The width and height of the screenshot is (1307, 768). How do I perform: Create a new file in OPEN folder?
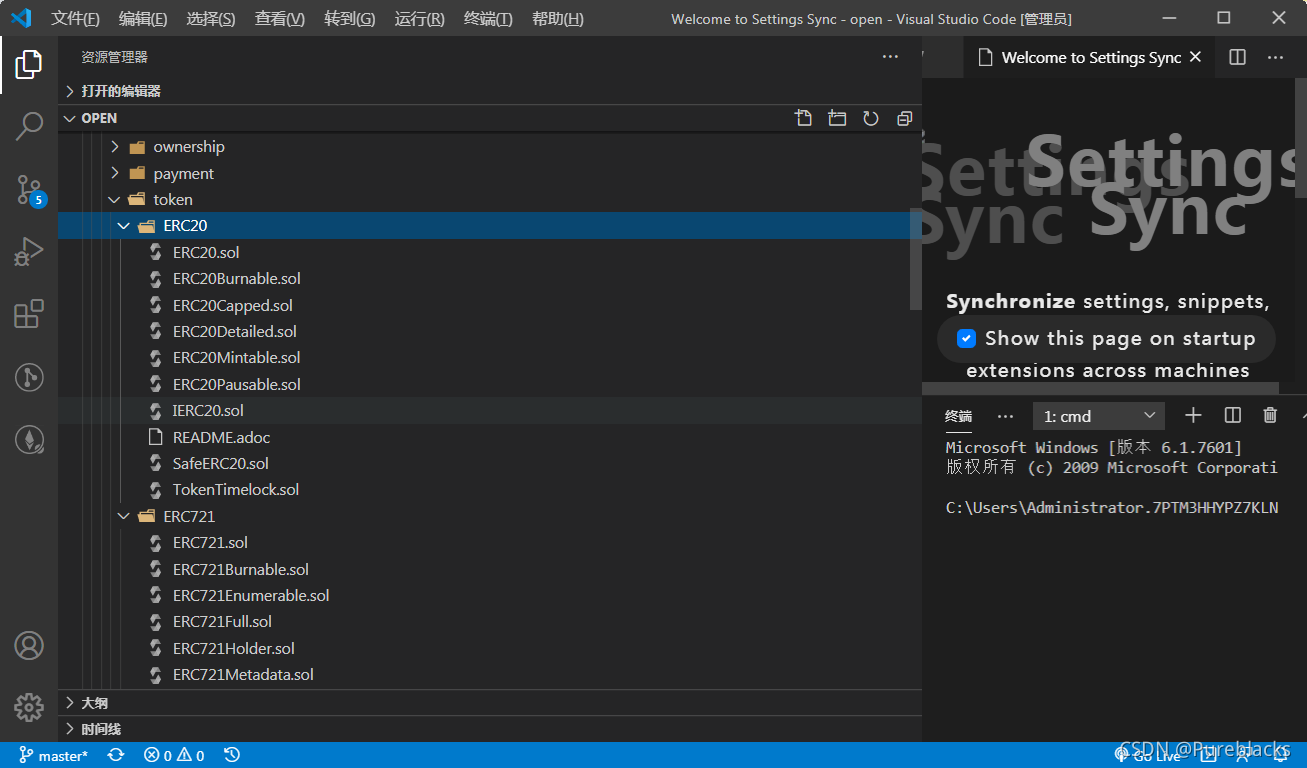803,118
